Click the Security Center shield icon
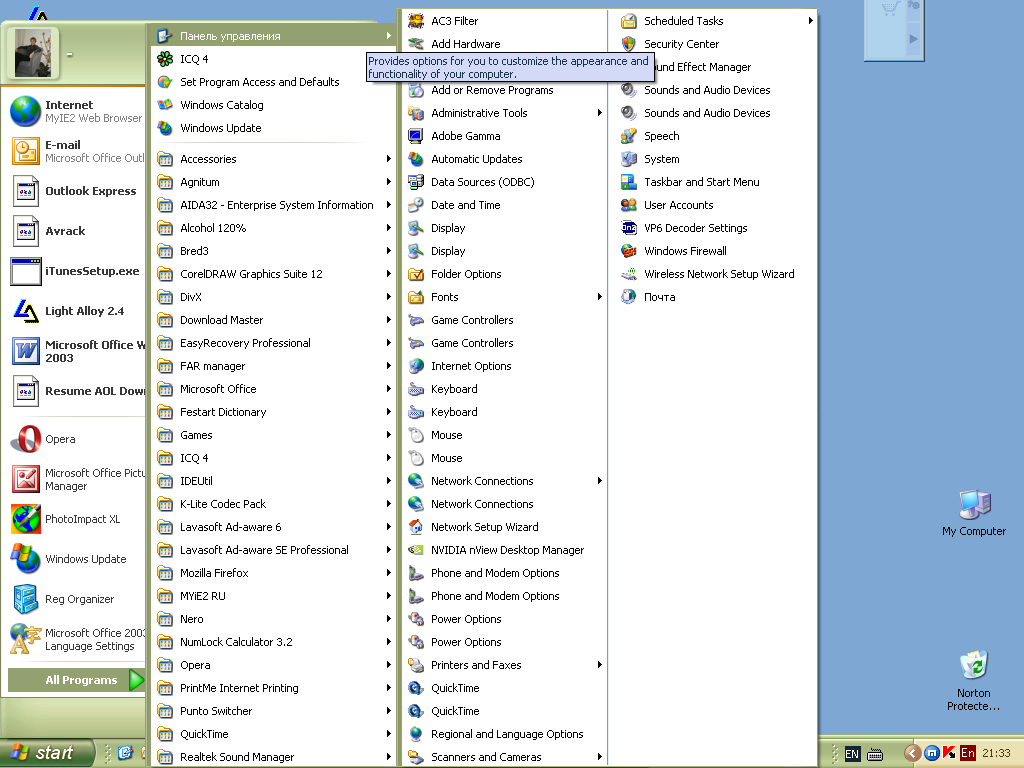The height and width of the screenshot is (768, 1024). pos(629,44)
